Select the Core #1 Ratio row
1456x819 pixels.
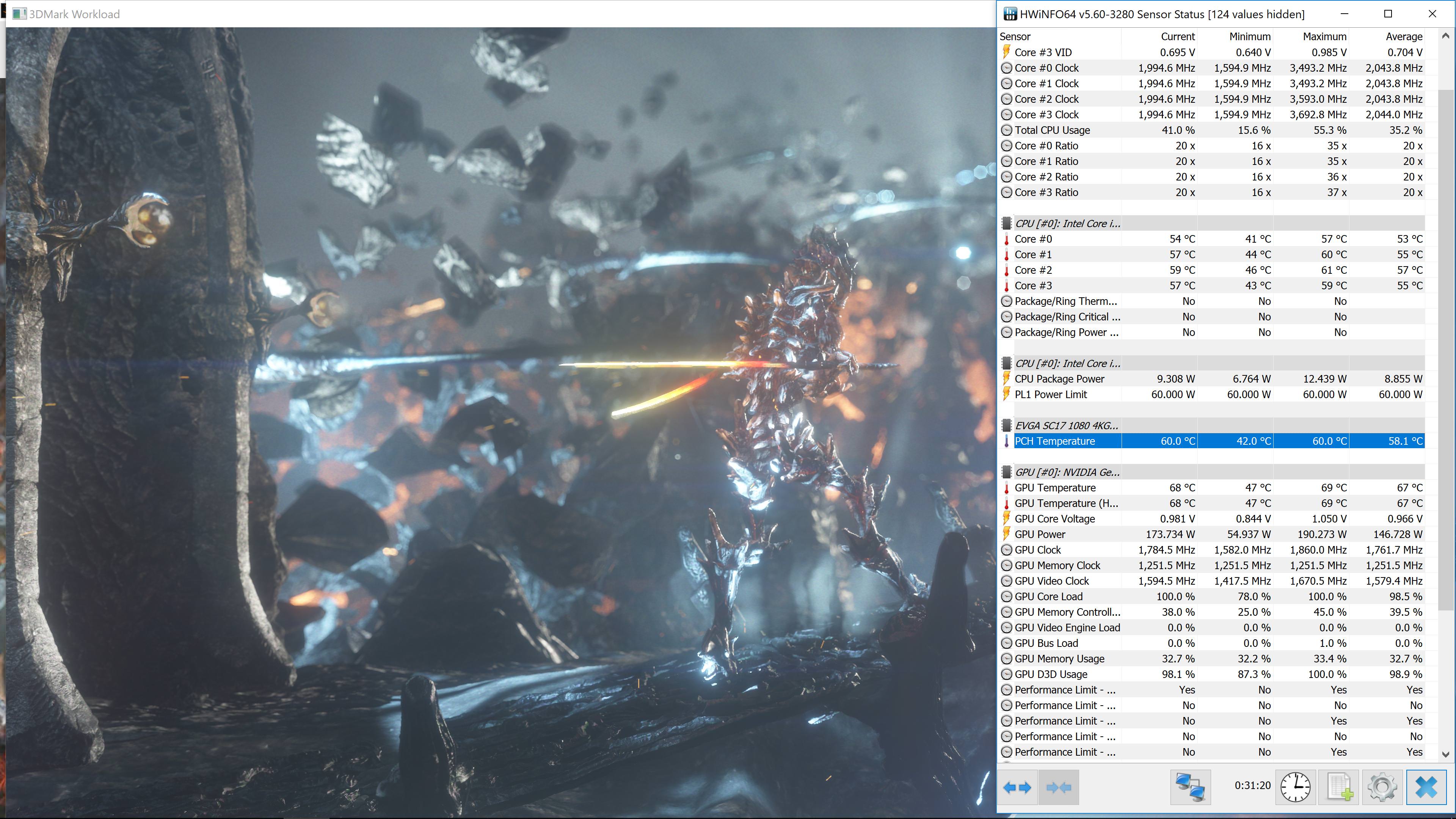[1212, 161]
